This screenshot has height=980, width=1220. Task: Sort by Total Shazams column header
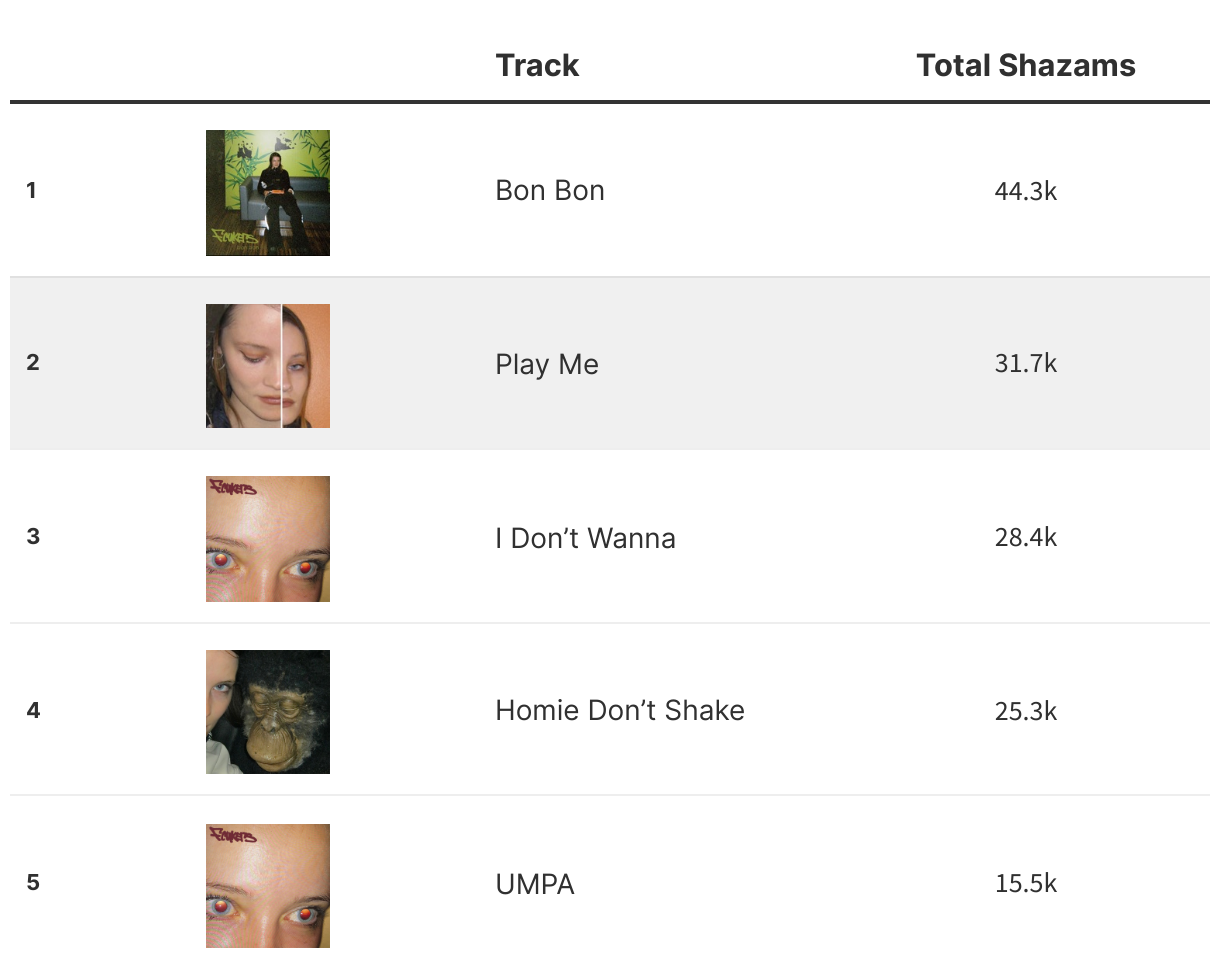pos(1025,66)
